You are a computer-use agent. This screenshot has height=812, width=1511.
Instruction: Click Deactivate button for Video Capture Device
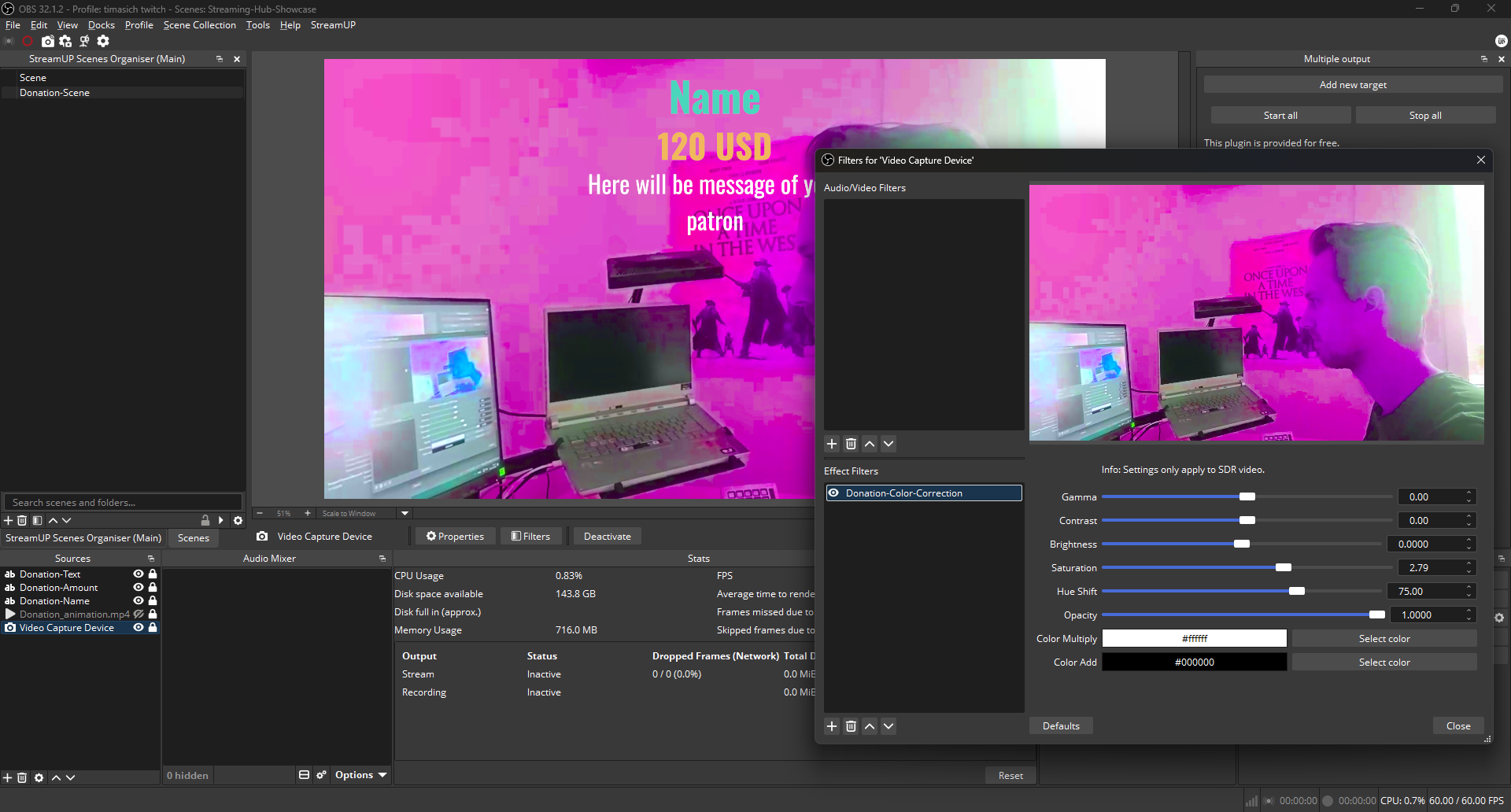click(608, 537)
